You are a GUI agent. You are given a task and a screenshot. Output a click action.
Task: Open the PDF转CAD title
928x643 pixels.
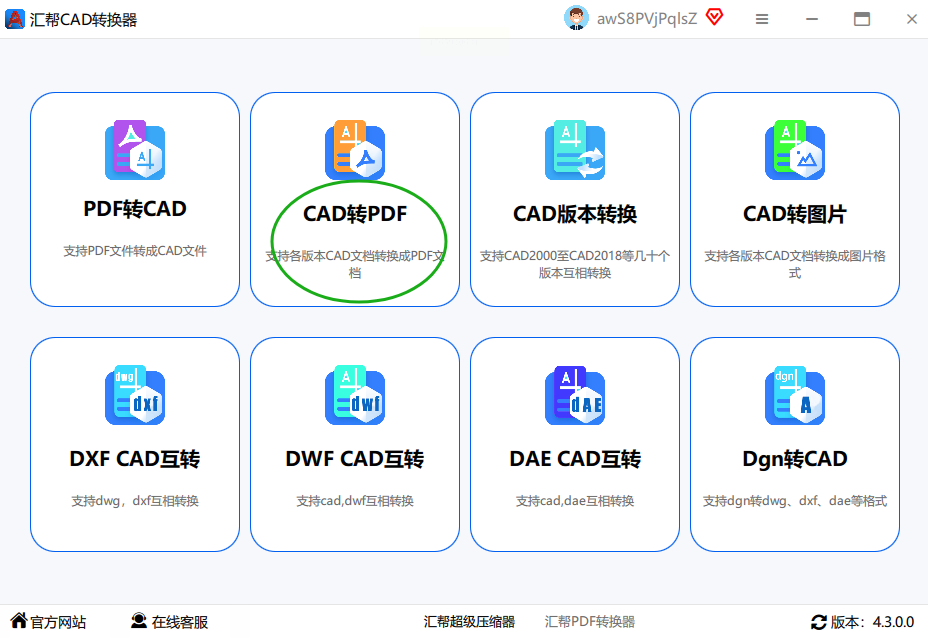[x=135, y=209]
